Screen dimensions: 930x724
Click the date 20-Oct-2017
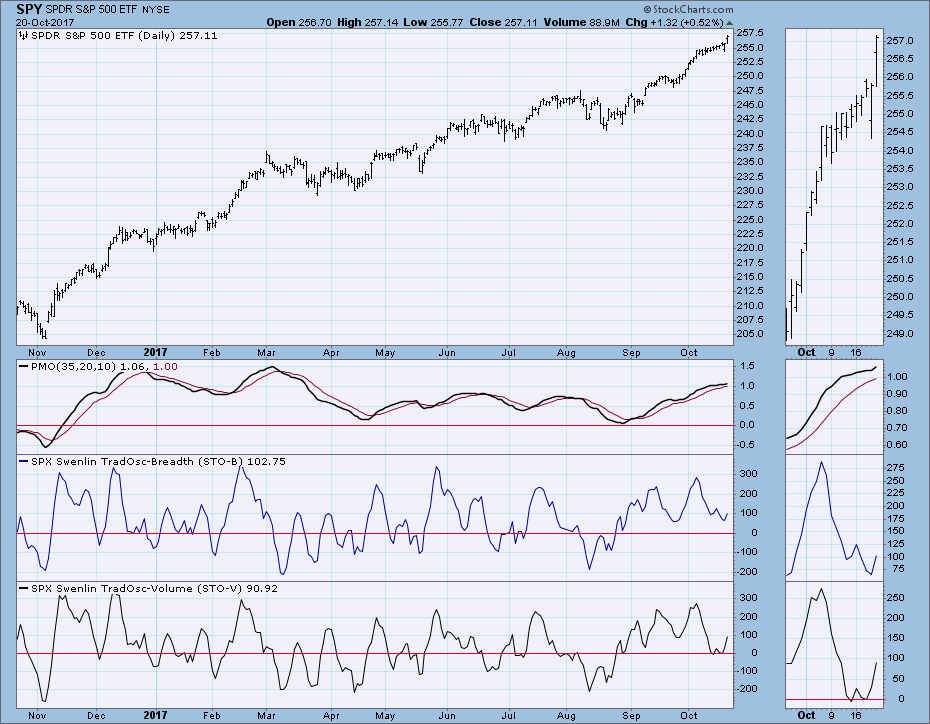click(45, 23)
